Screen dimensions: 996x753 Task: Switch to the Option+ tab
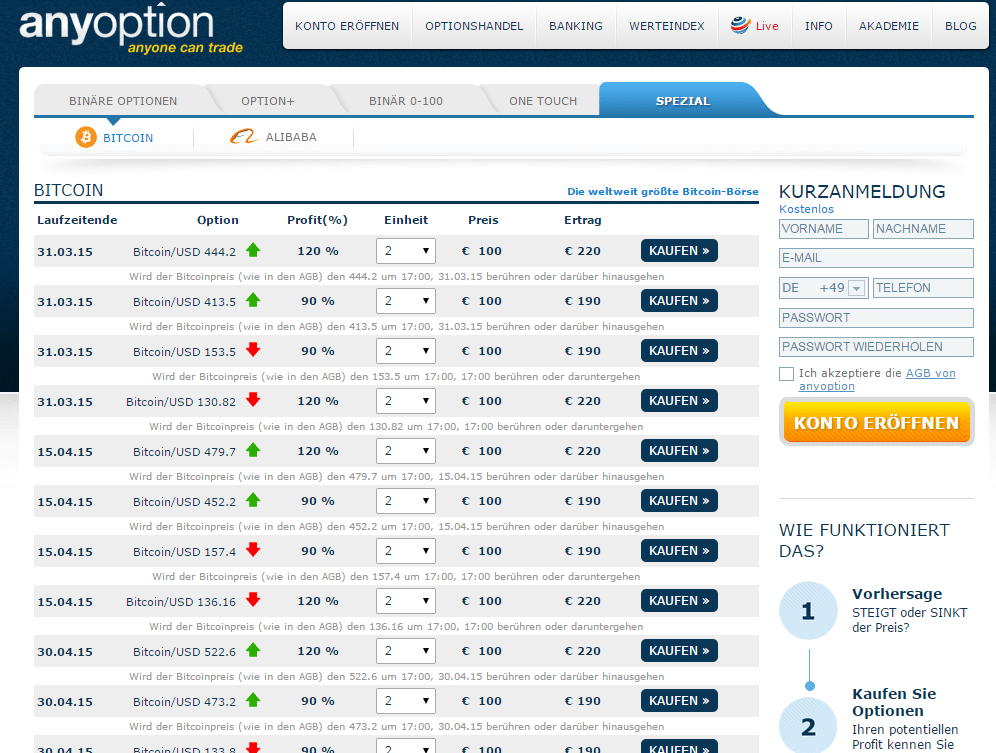268,101
